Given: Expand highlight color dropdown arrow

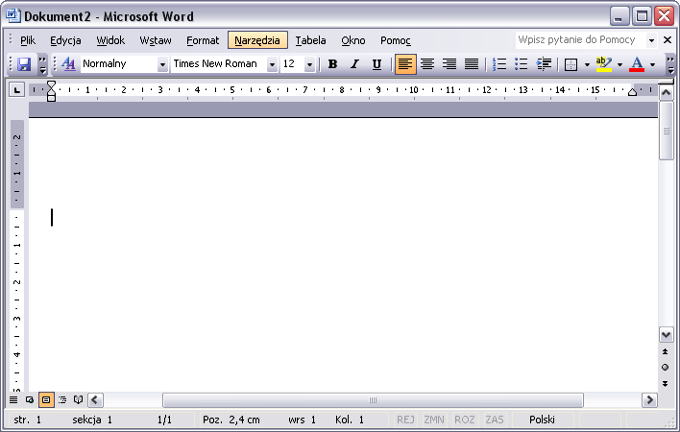Looking at the screenshot, I should [620, 65].
